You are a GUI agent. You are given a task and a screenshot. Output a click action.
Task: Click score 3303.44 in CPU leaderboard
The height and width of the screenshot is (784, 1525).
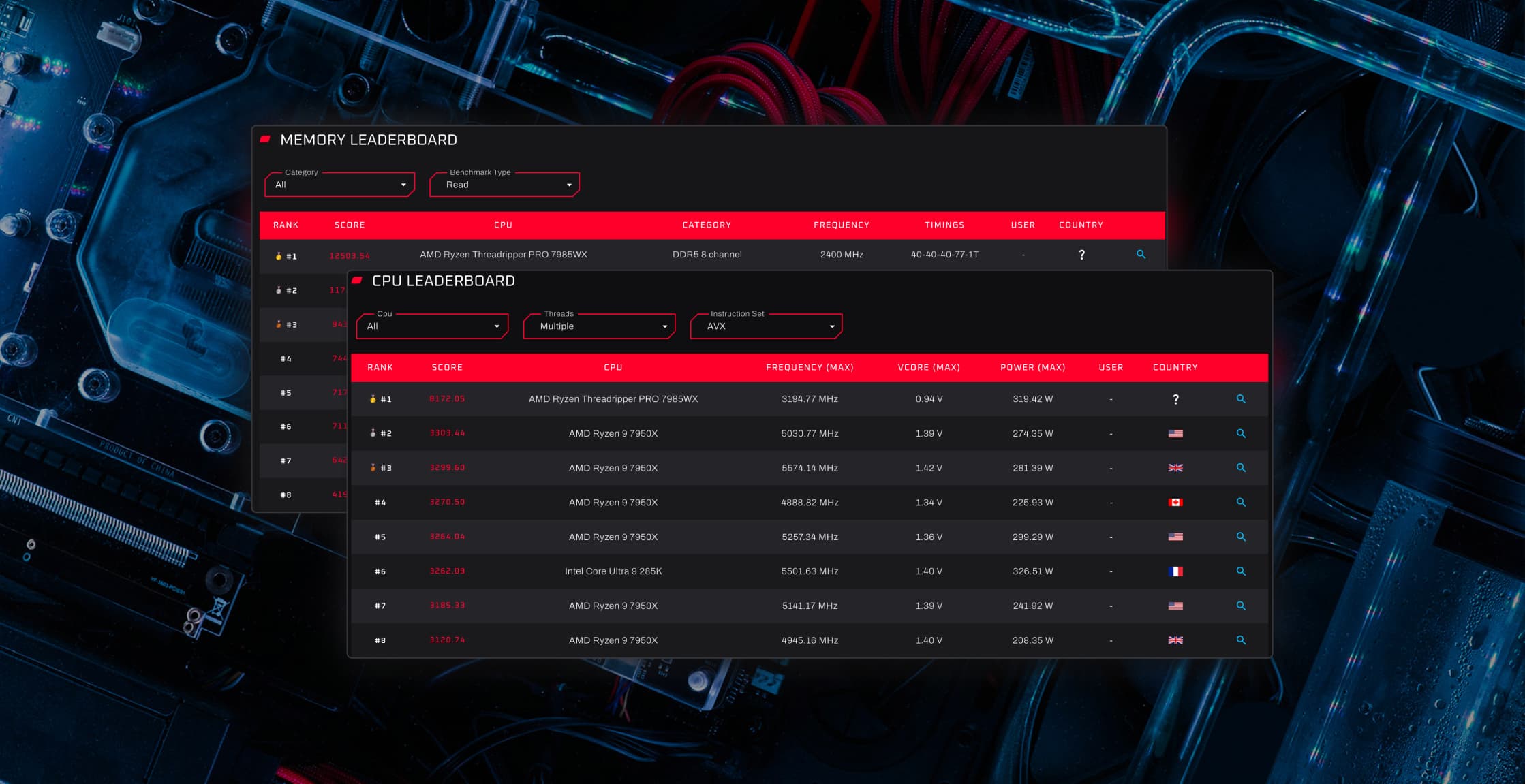point(447,433)
